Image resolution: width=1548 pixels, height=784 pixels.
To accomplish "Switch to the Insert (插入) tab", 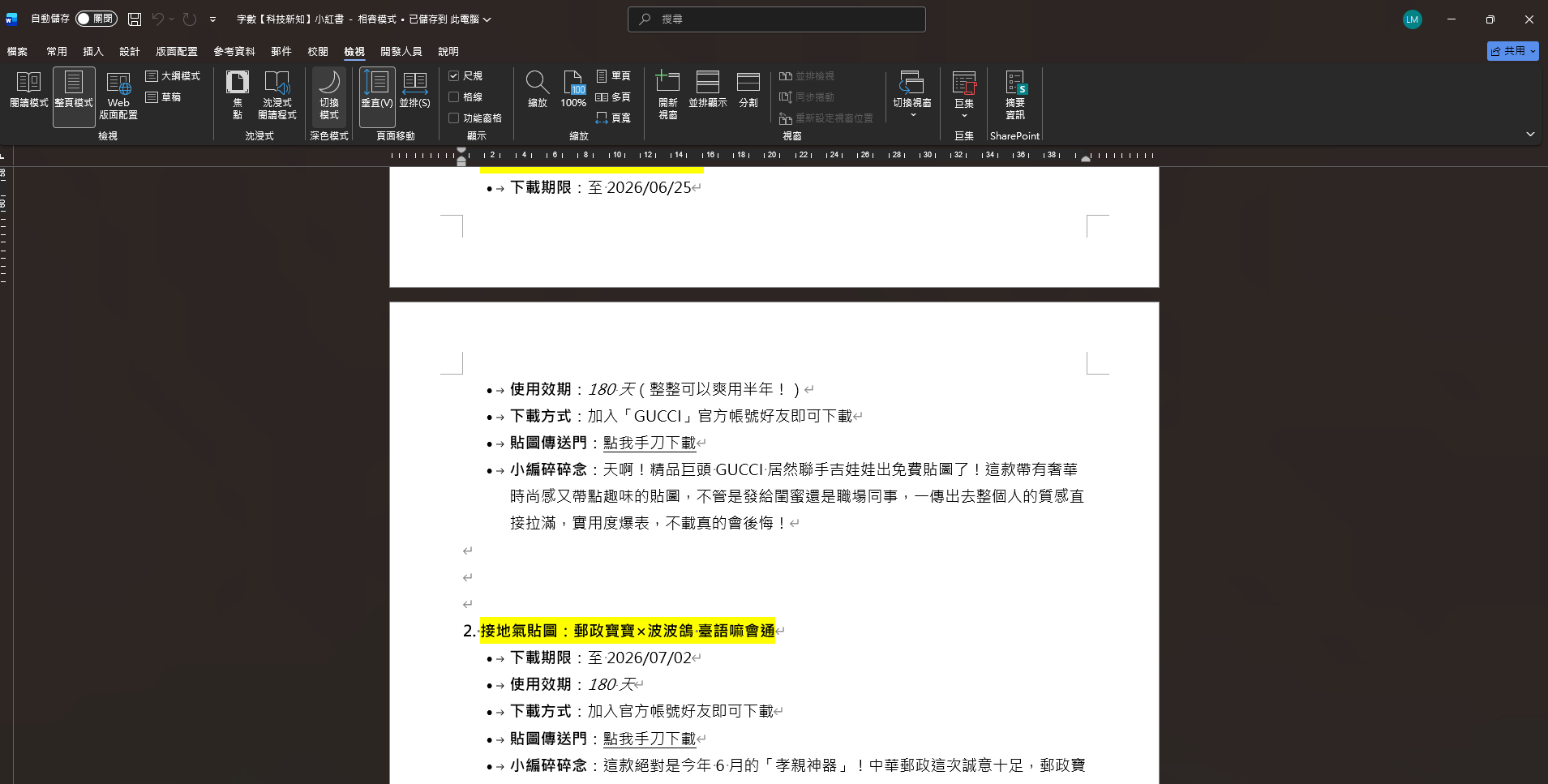I will 93,51.
